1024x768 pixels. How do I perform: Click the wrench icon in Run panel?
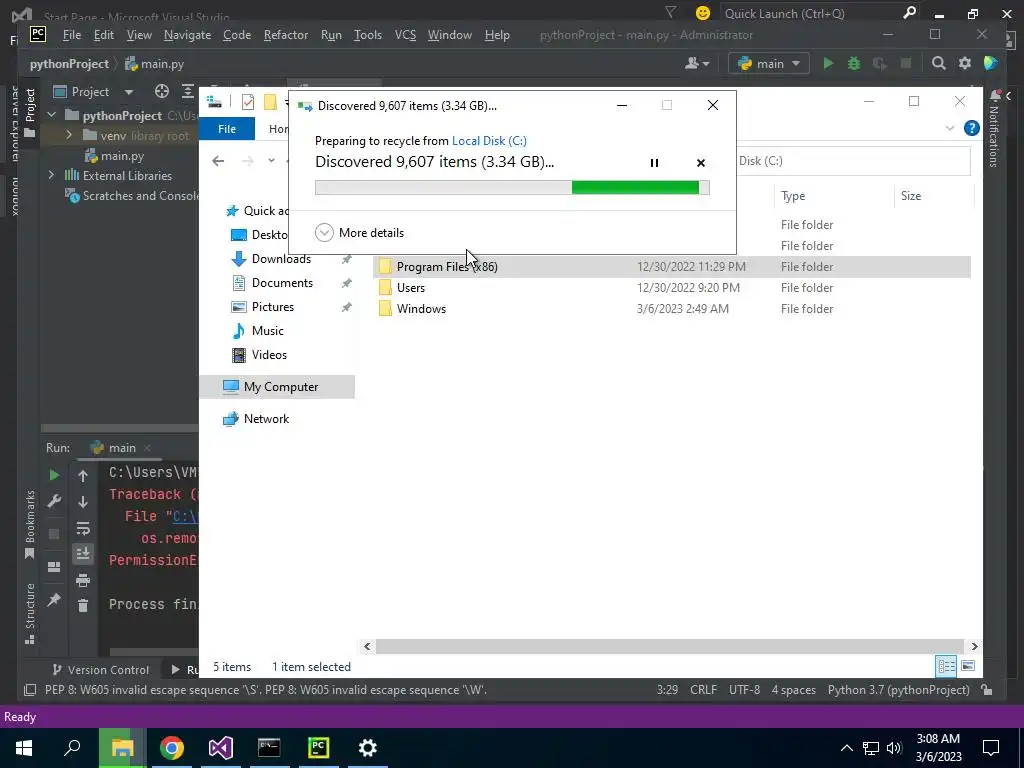point(54,502)
